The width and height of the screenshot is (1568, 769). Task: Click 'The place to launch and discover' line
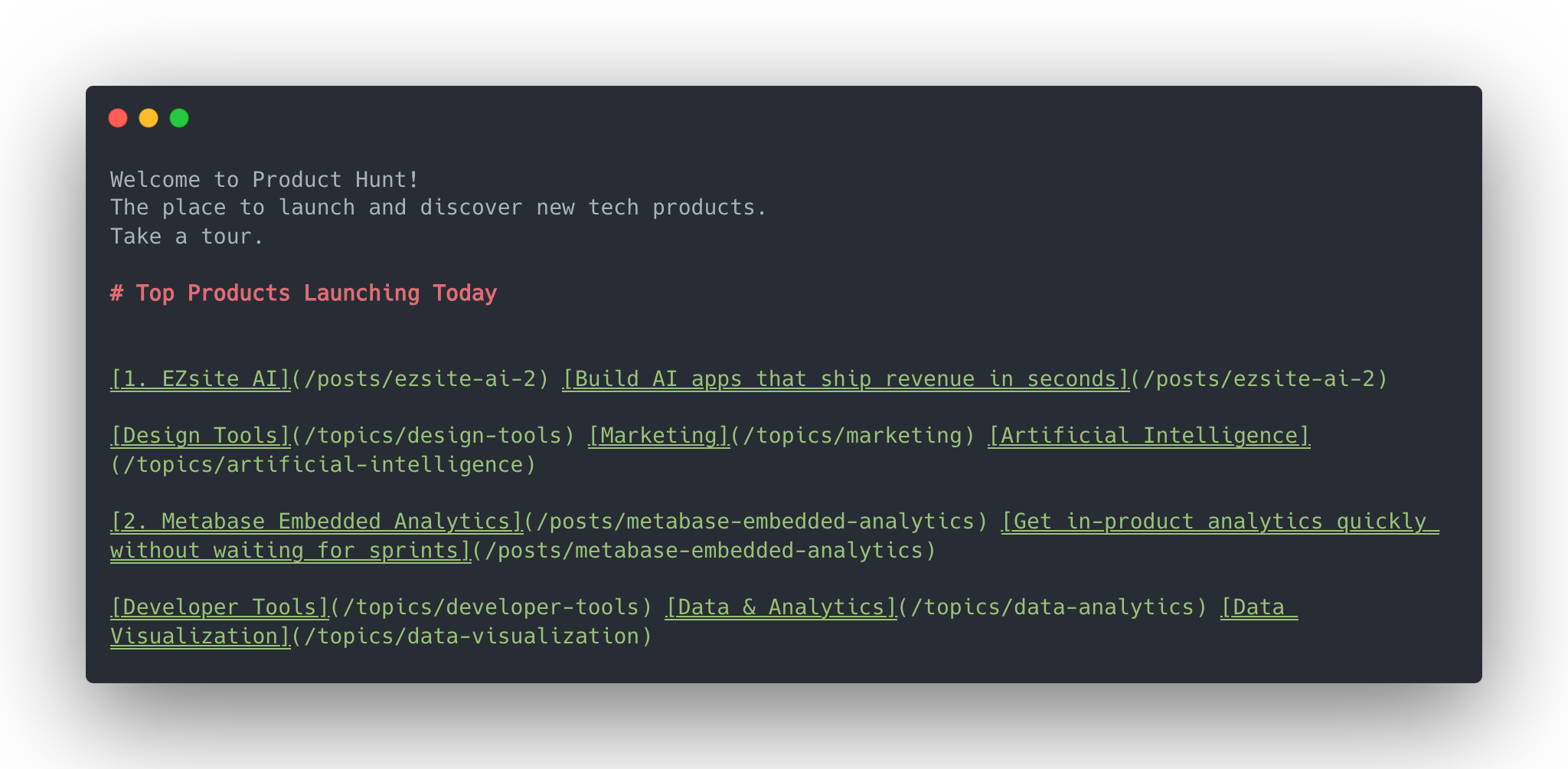click(x=439, y=208)
